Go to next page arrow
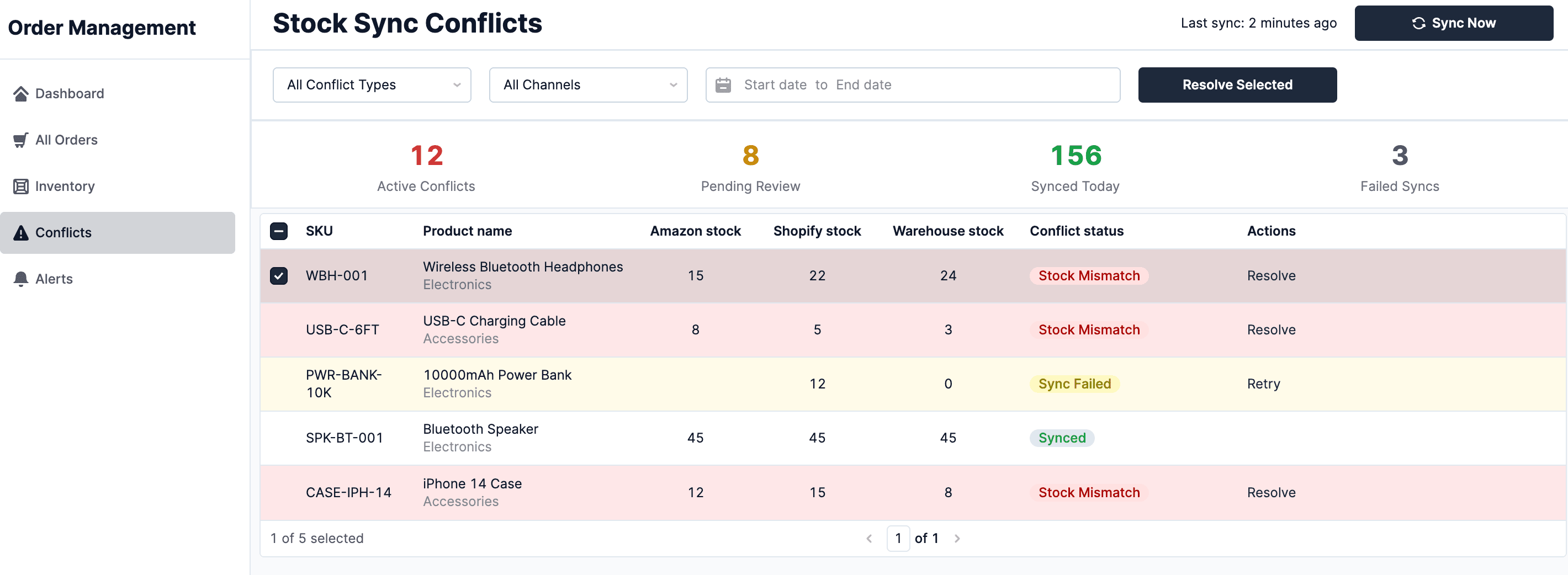The width and height of the screenshot is (1568, 575). point(957,539)
